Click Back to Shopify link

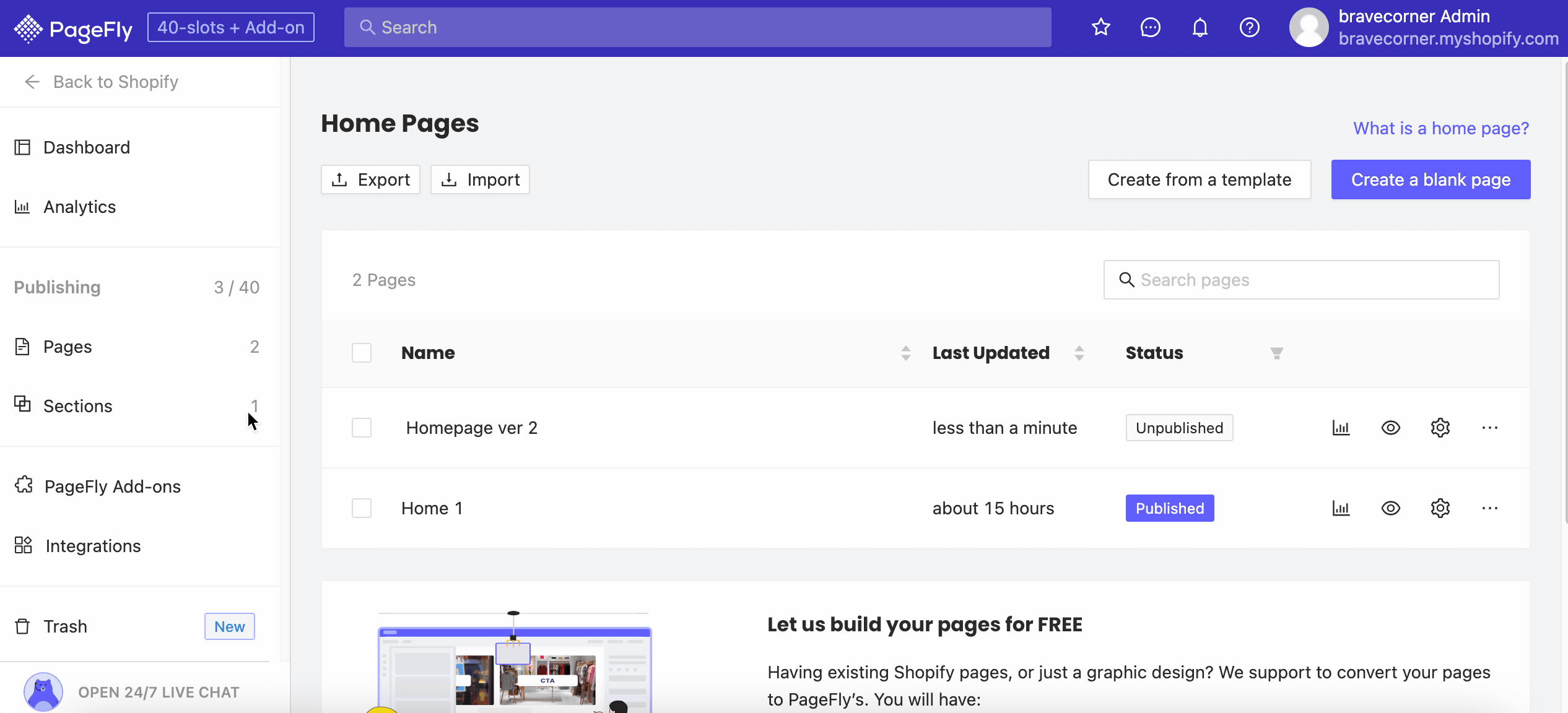[x=116, y=82]
